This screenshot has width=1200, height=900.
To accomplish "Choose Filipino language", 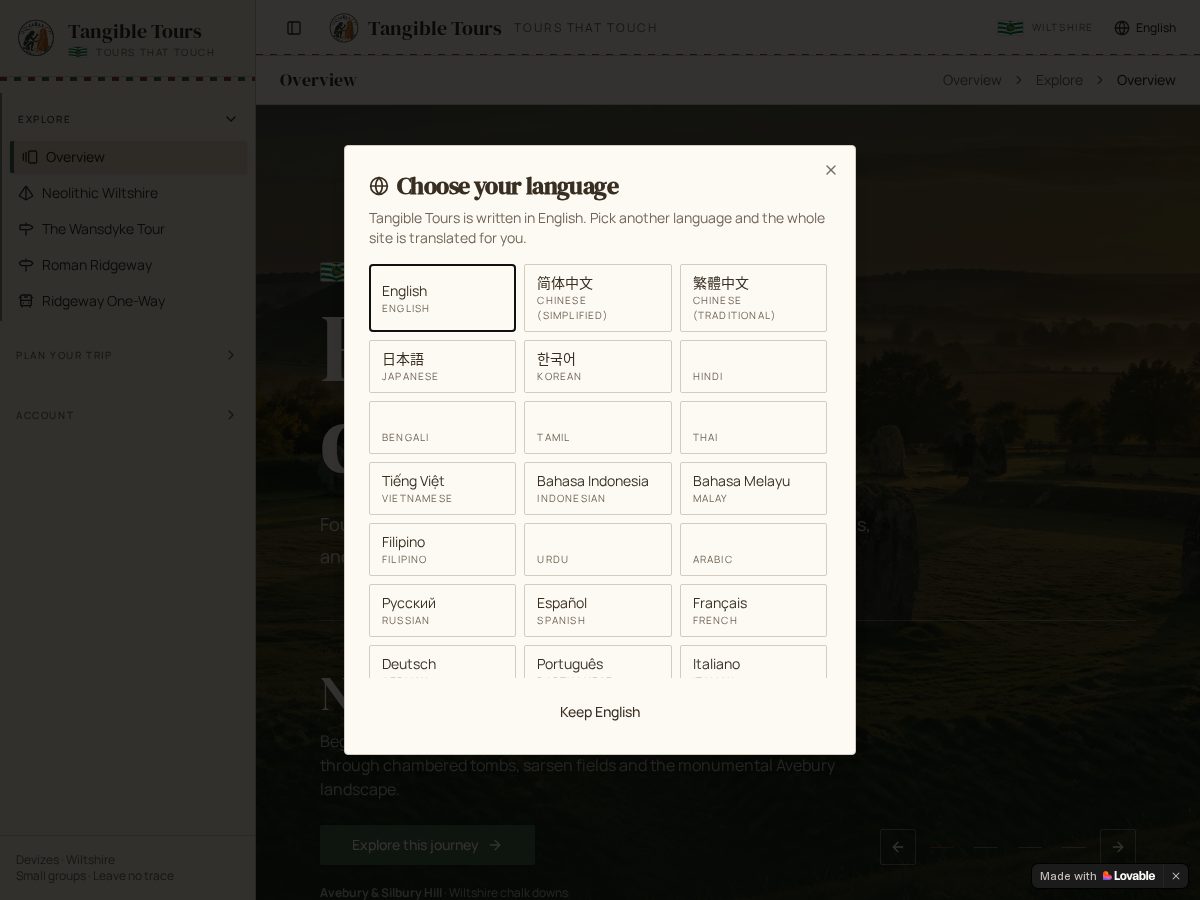I will click(x=442, y=549).
